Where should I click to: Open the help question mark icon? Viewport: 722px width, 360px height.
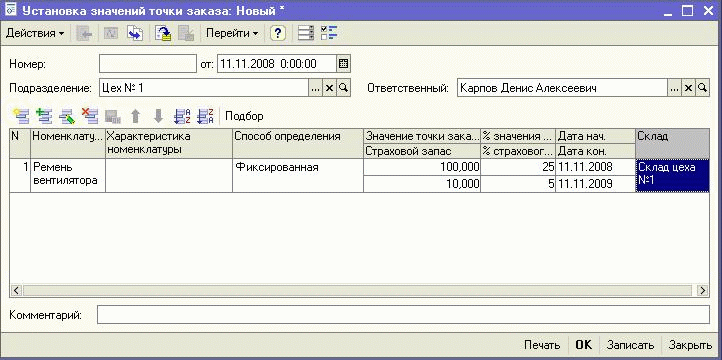(x=278, y=34)
